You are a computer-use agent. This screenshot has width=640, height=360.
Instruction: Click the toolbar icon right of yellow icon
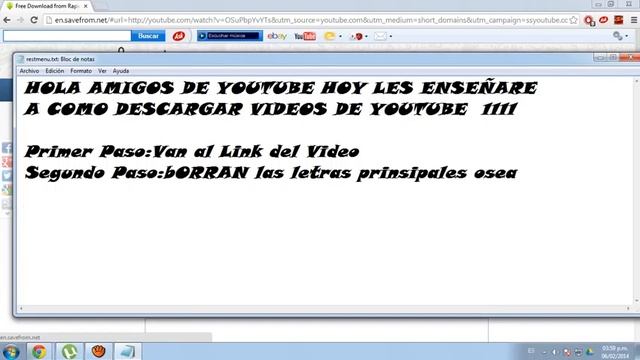point(356,36)
